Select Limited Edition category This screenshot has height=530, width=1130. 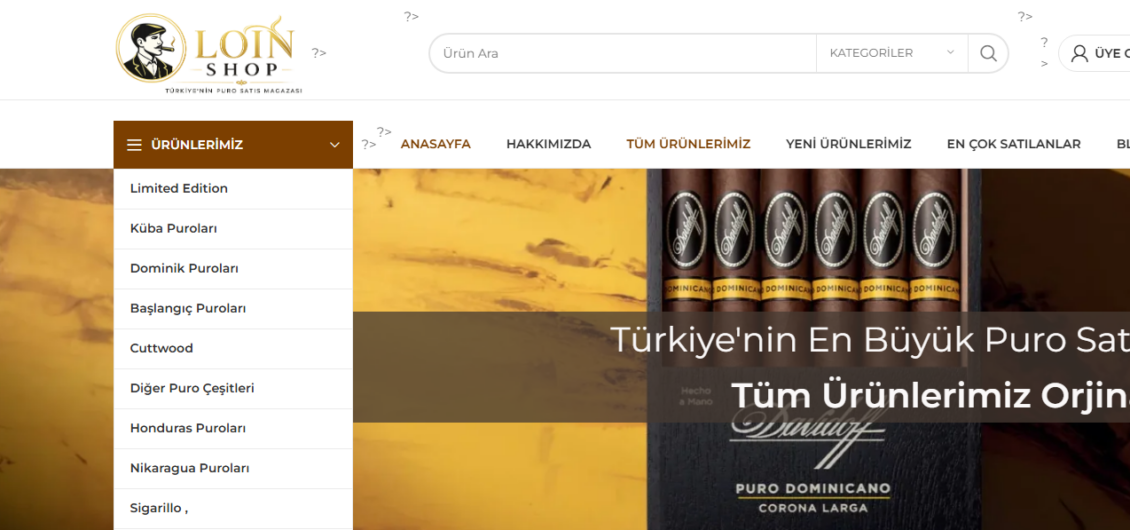[x=233, y=189]
